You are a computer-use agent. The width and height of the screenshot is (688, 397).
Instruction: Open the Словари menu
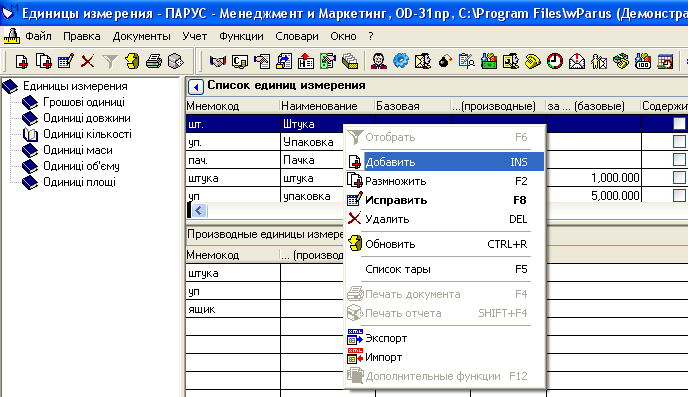297,36
